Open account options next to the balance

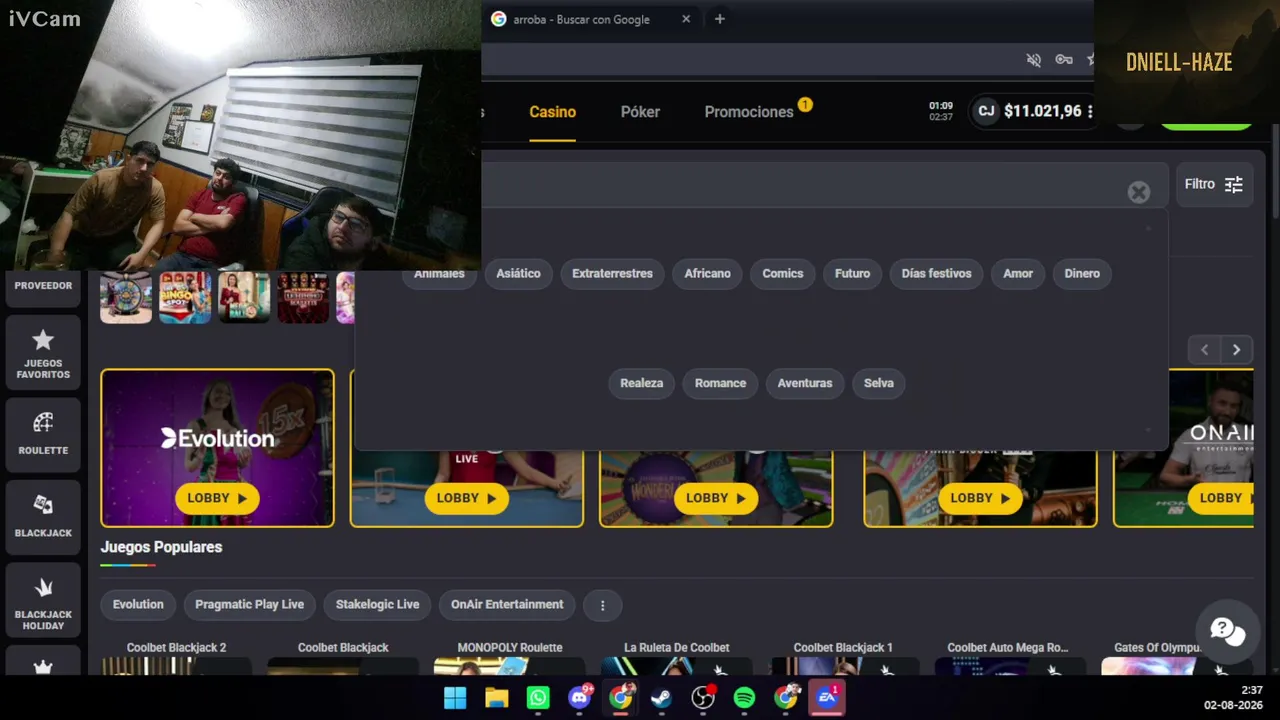click(1090, 111)
